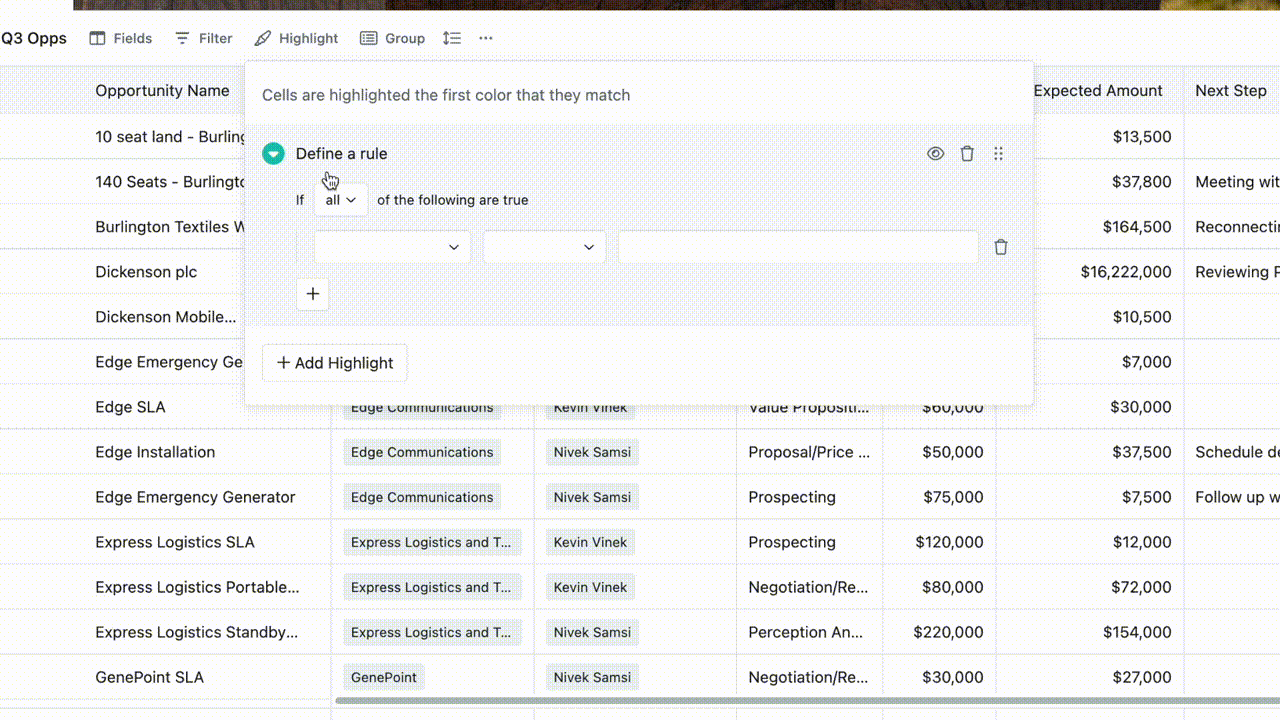Open the Filter options
The height and width of the screenshot is (720, 1280).
pyautogui.click(x=203, y=38)
